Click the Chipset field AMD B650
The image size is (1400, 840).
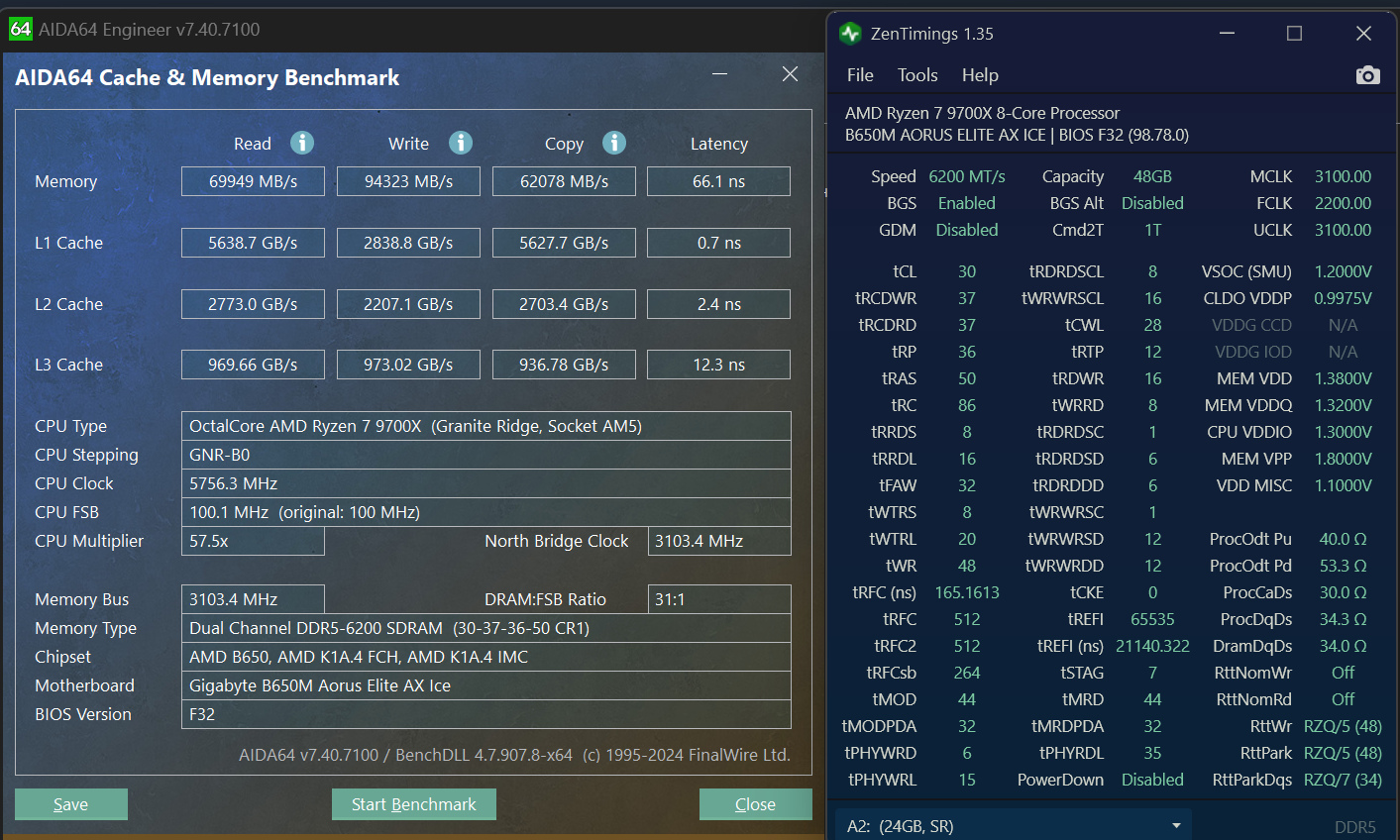pyautogui.click(x=486, y=657)
